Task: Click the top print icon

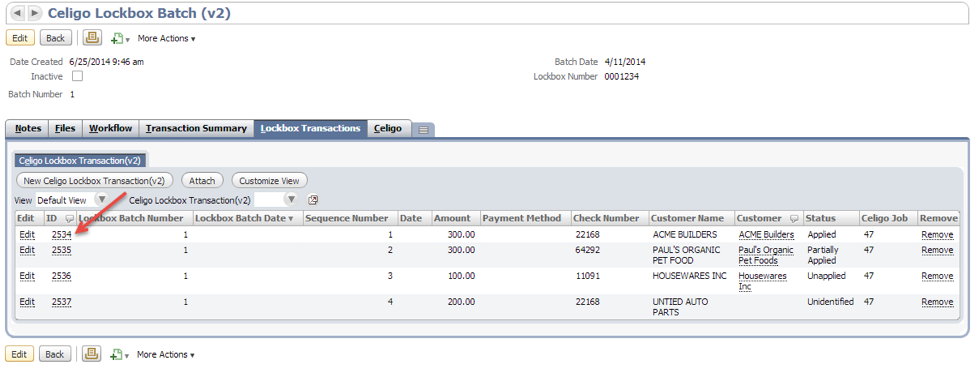Action: (92, 38)
